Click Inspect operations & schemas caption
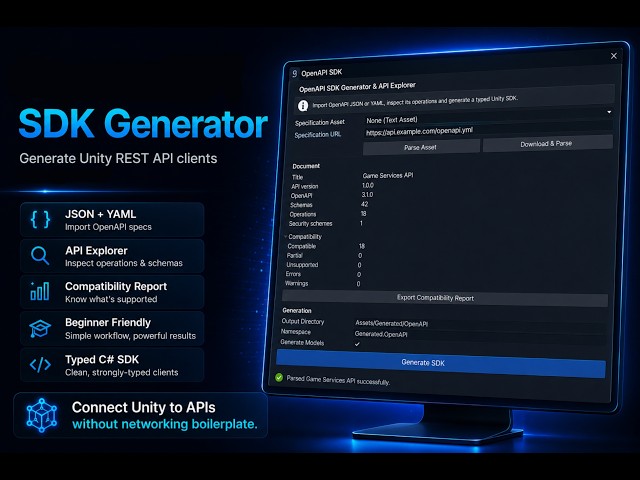The width and height of the screenshot is (640, 480). click(x=124, y=263)
